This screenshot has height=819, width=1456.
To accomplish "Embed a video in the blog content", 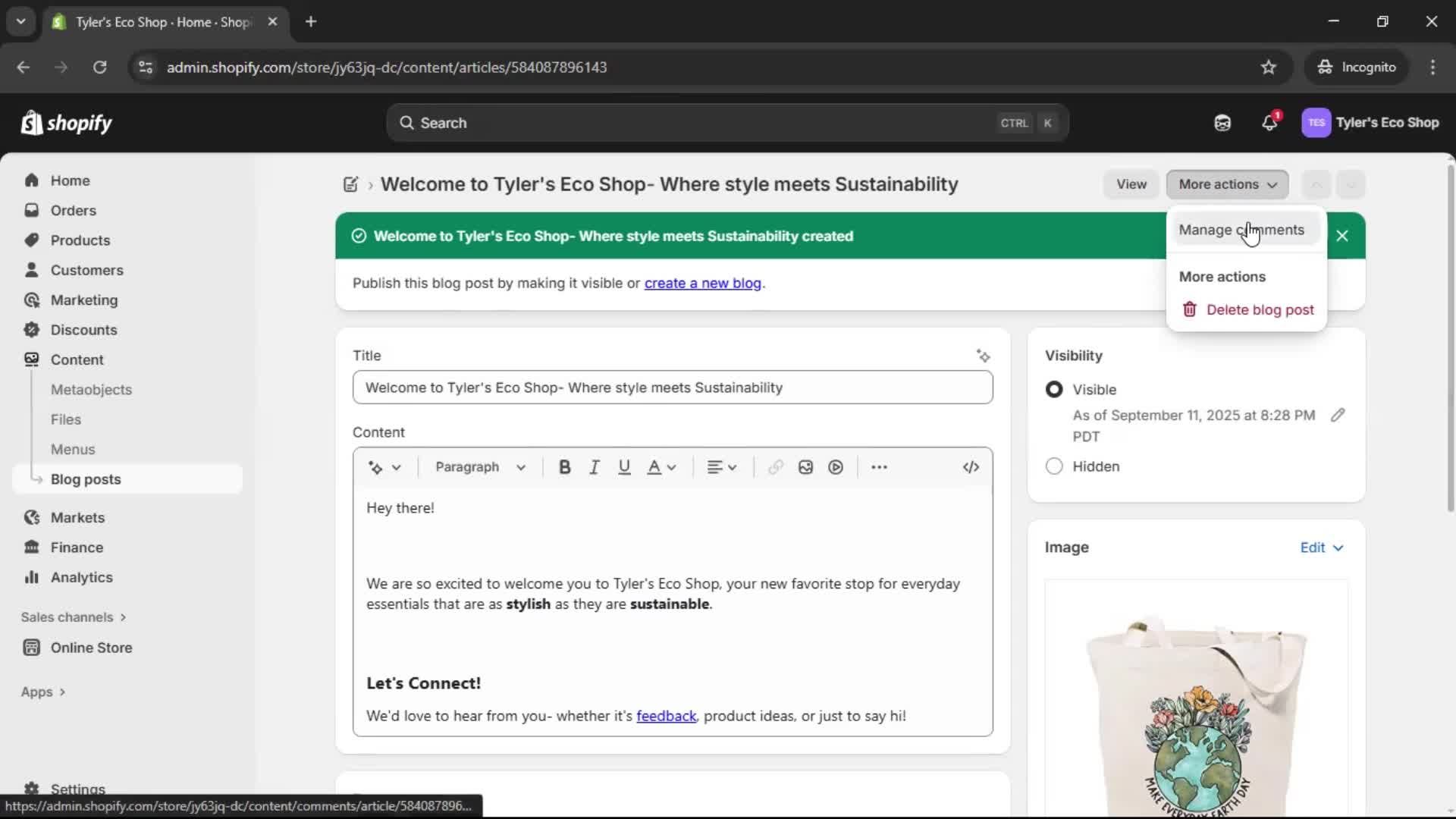I will point(835,467).
